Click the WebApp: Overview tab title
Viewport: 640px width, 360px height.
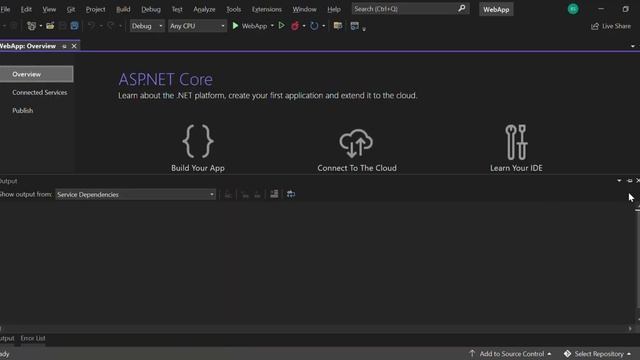[28, 46]
